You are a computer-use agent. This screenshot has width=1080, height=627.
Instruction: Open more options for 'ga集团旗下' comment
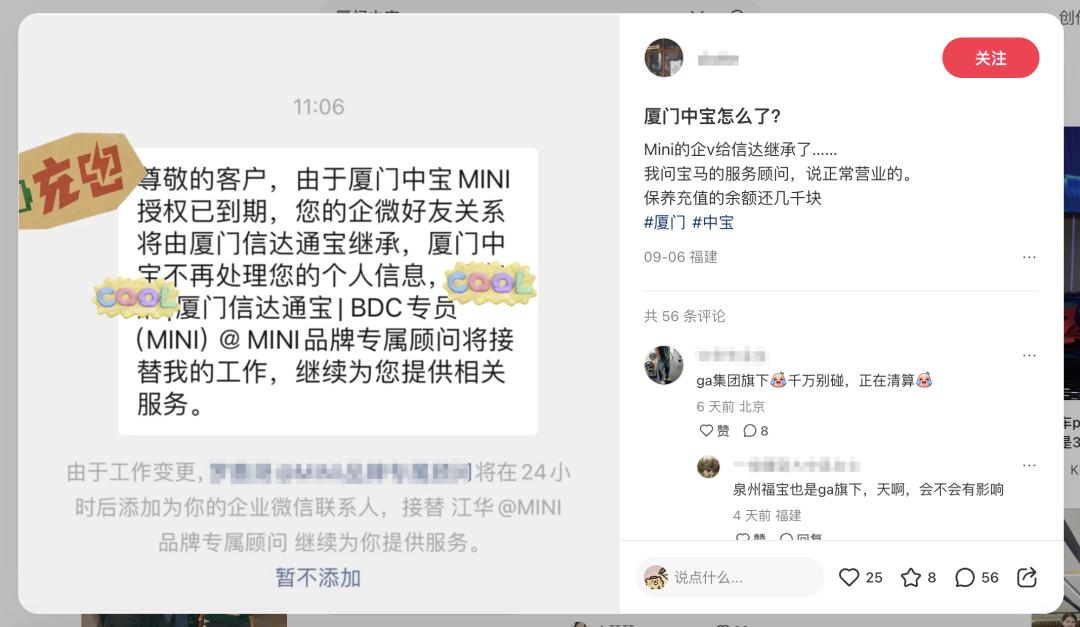pos(1029,356)
